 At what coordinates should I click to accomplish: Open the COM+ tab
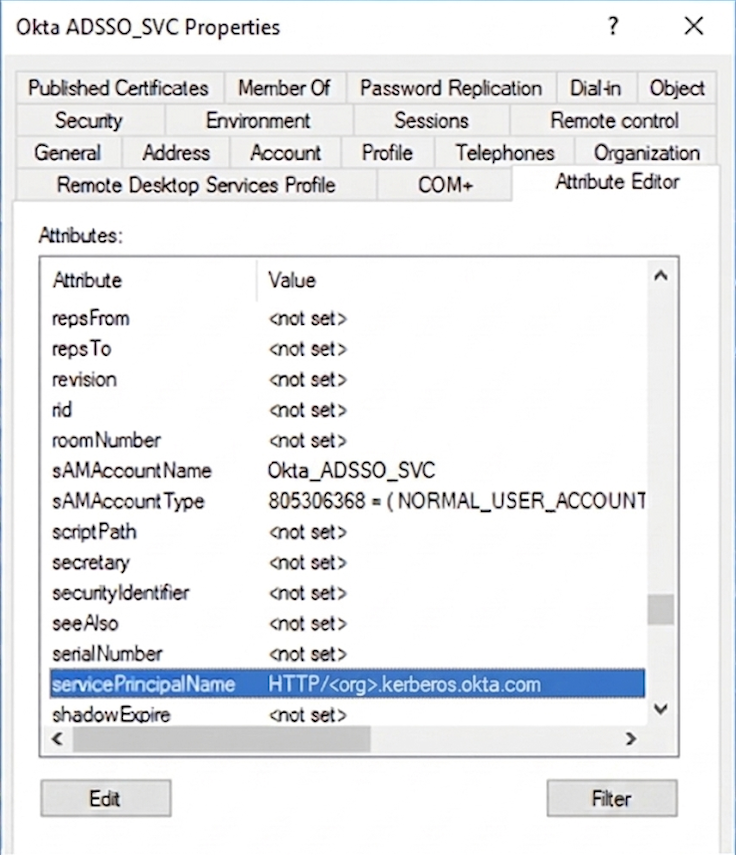pyautogui.click(x=445, y=185)
